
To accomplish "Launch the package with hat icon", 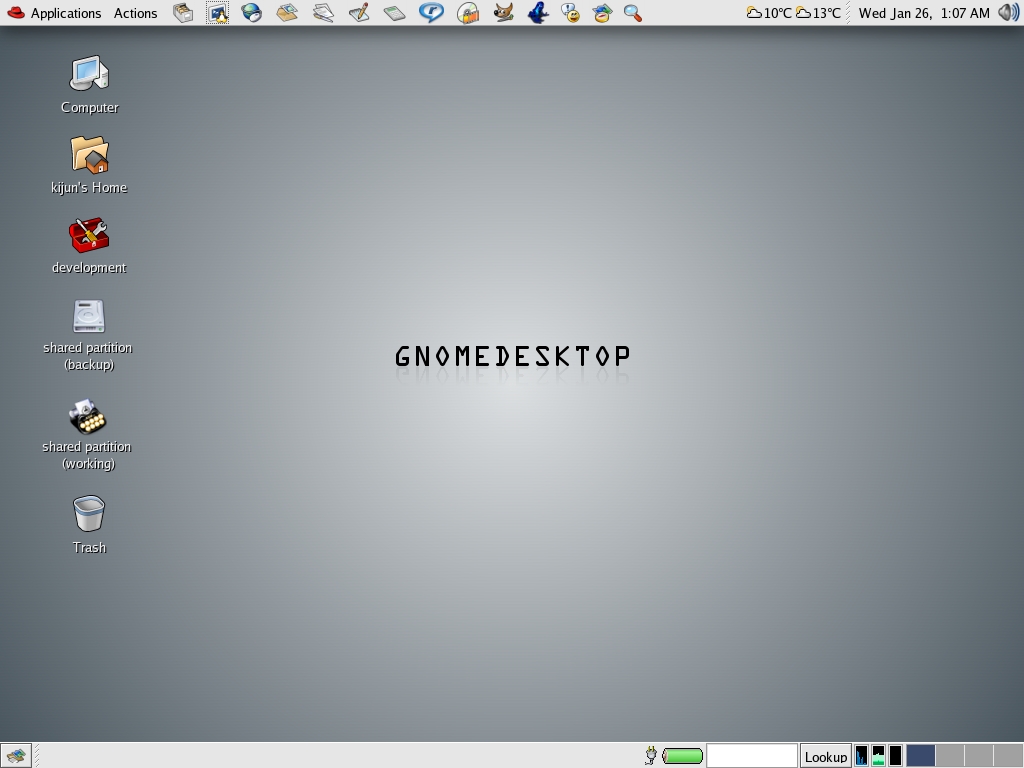I will click(x=602, y=13).
